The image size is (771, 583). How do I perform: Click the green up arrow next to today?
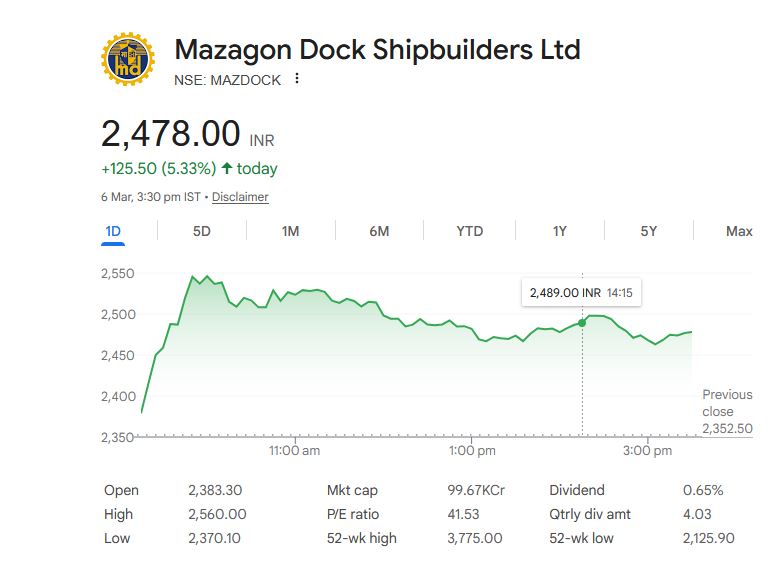coord(227,168)
